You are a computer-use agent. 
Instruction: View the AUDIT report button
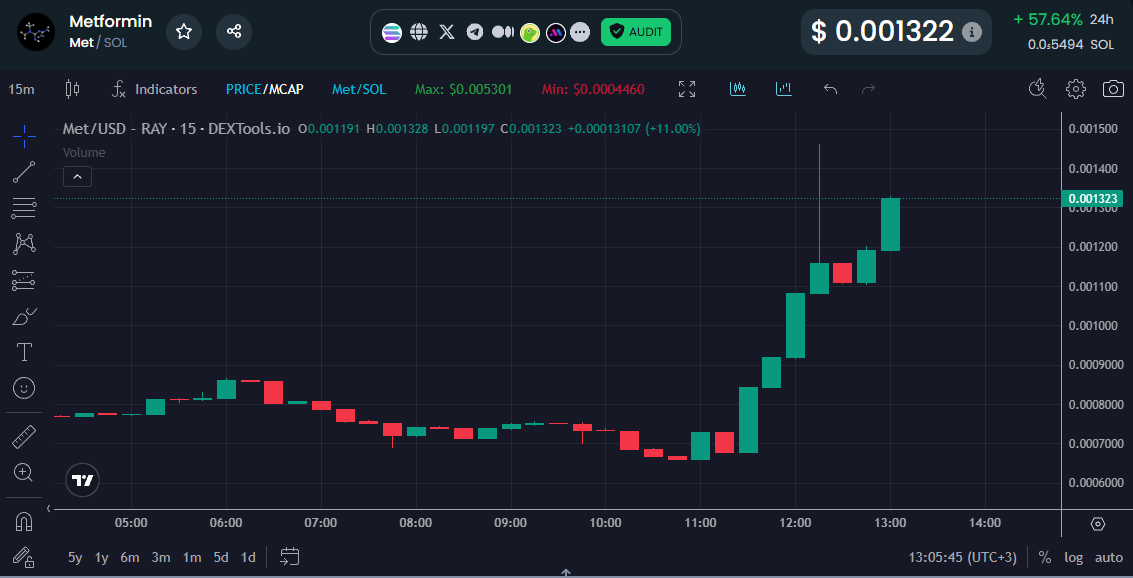coord(636,32)
